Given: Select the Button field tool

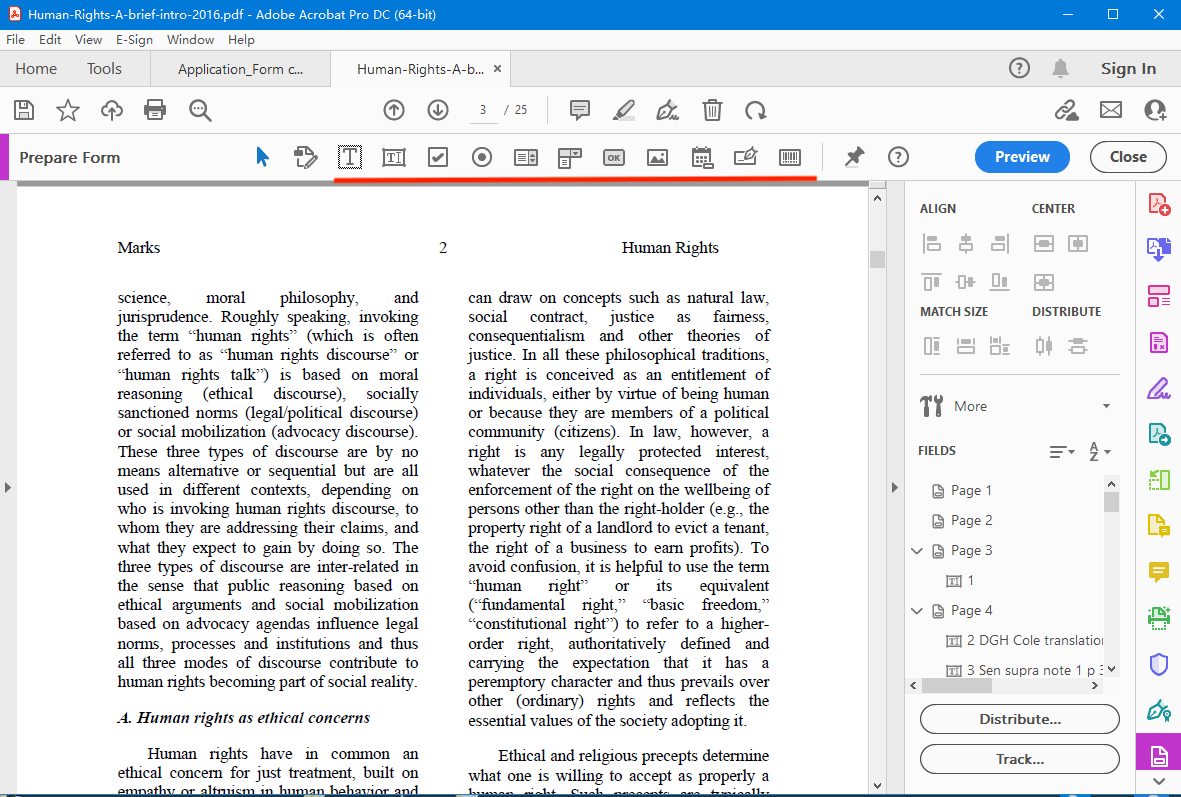Looking at the screenshot, I should click(x=613, y=157).
